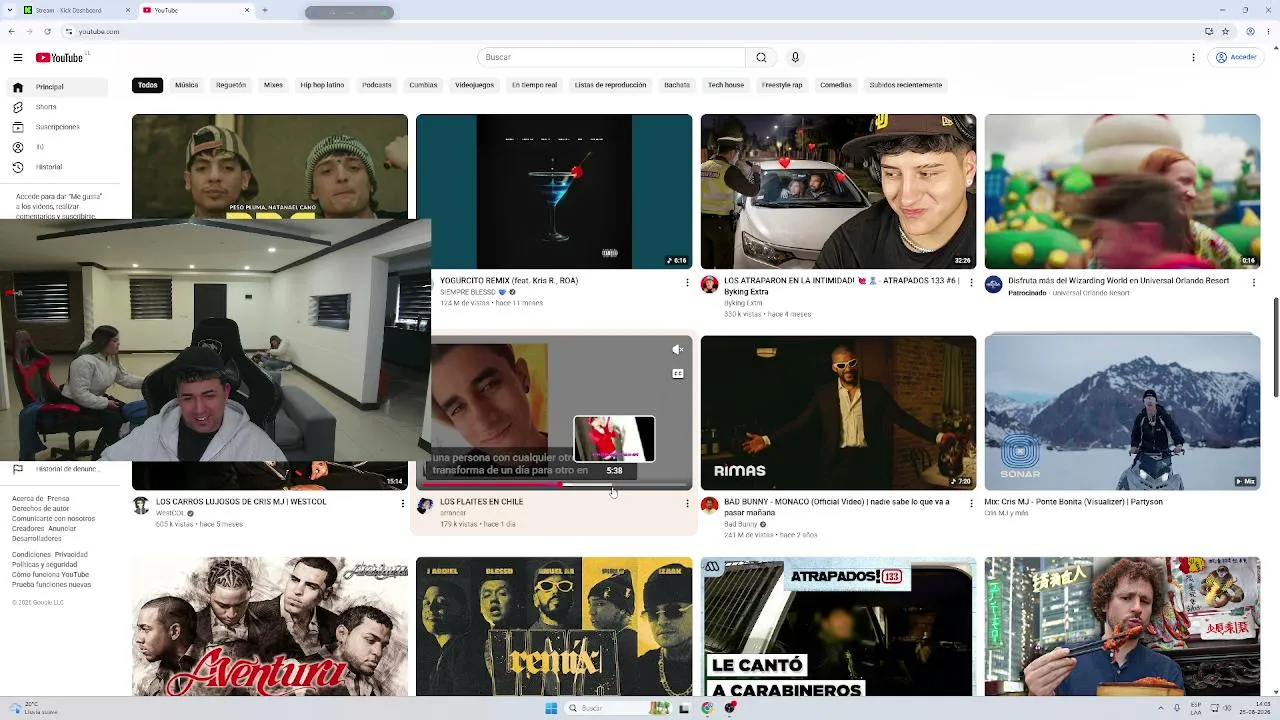This screenshot has height=720, width=1280.
Task: Open the Cris MJ Ponte Bonita mix thumbnail
Action: [x=1122, y=413]
